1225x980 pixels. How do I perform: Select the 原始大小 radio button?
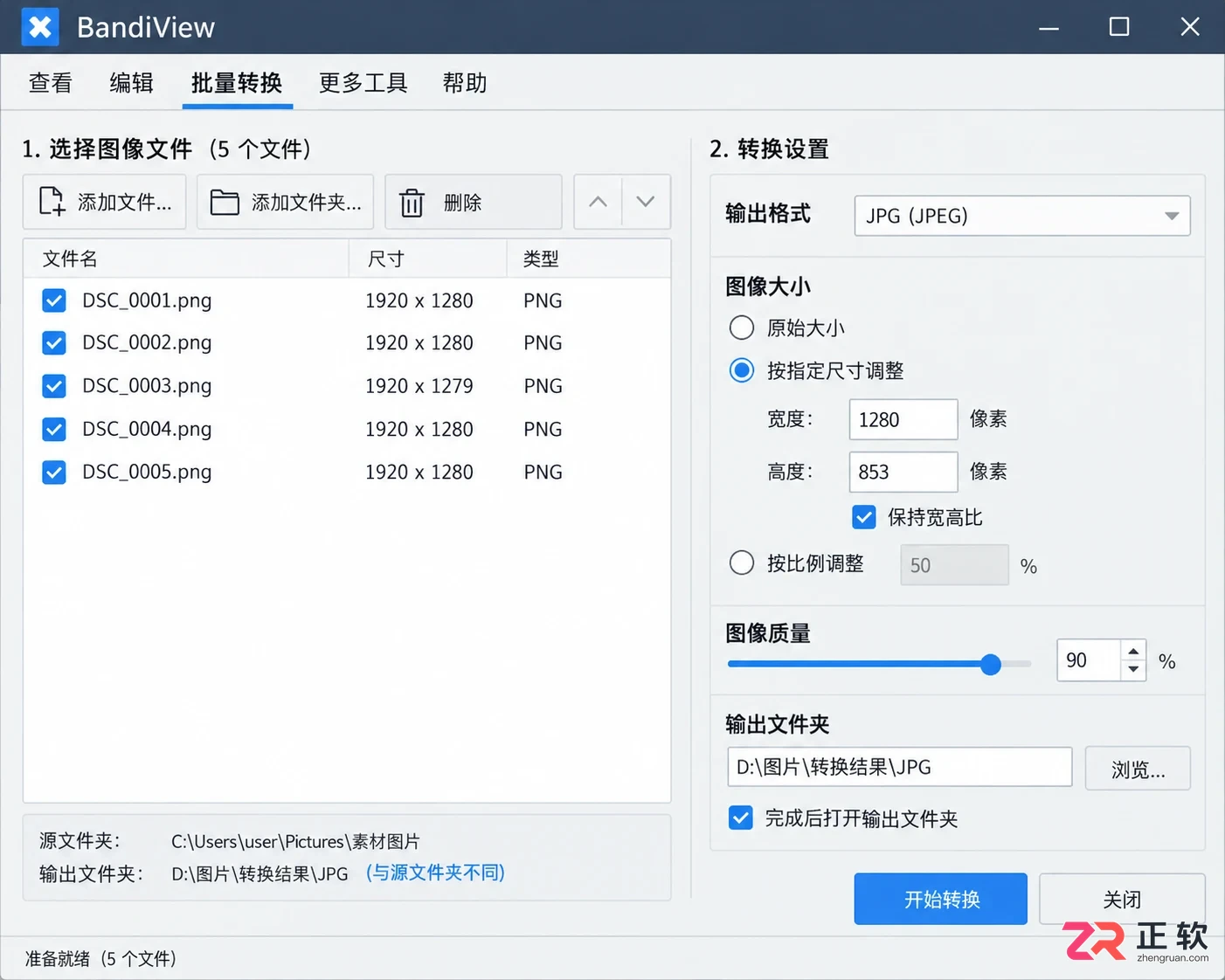point(742,328)
